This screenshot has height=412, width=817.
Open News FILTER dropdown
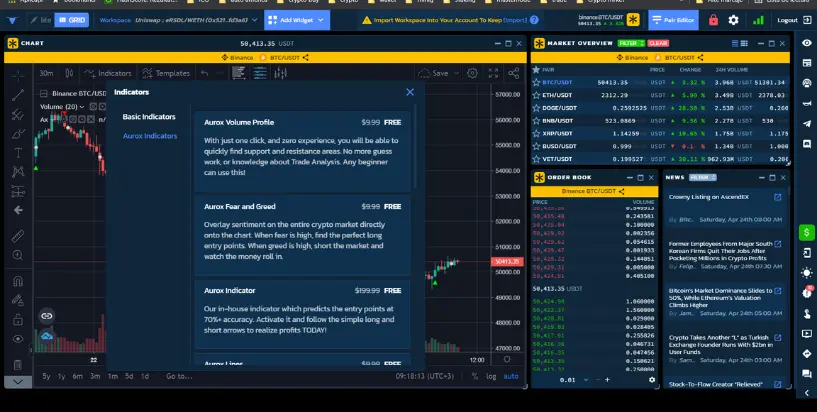702,177
